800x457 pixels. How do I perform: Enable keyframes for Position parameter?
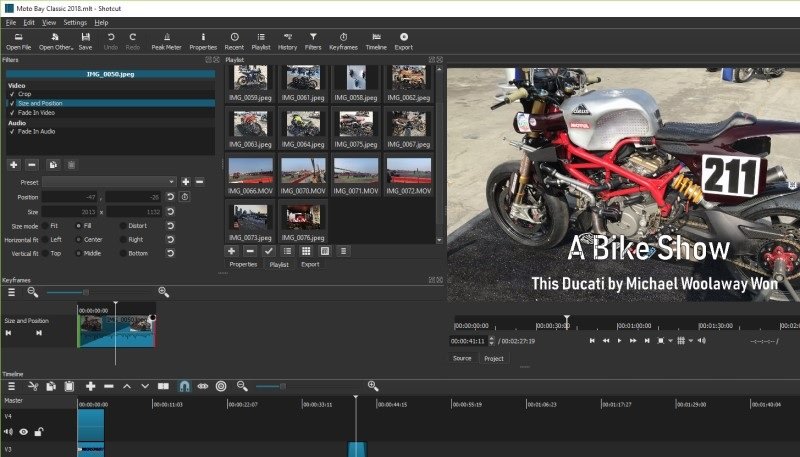coord(184,197)
